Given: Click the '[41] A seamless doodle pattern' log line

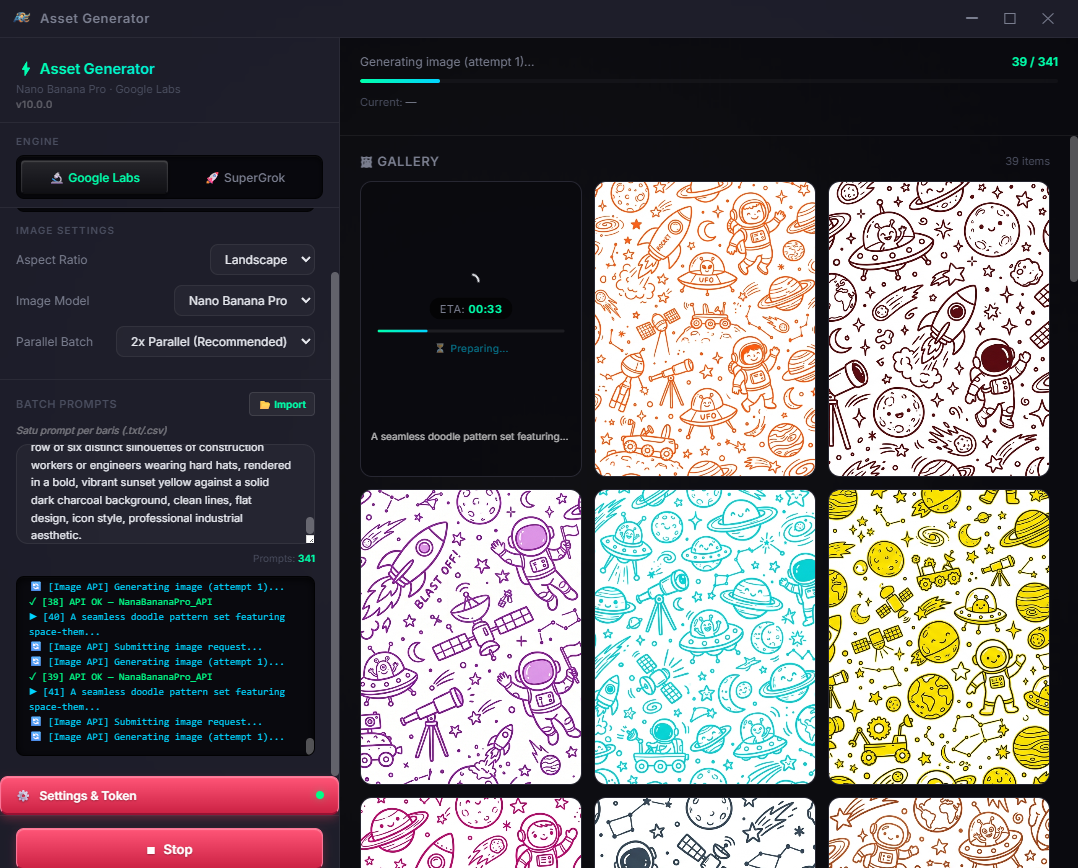Looking at the screenshot, I should point(157,699).
